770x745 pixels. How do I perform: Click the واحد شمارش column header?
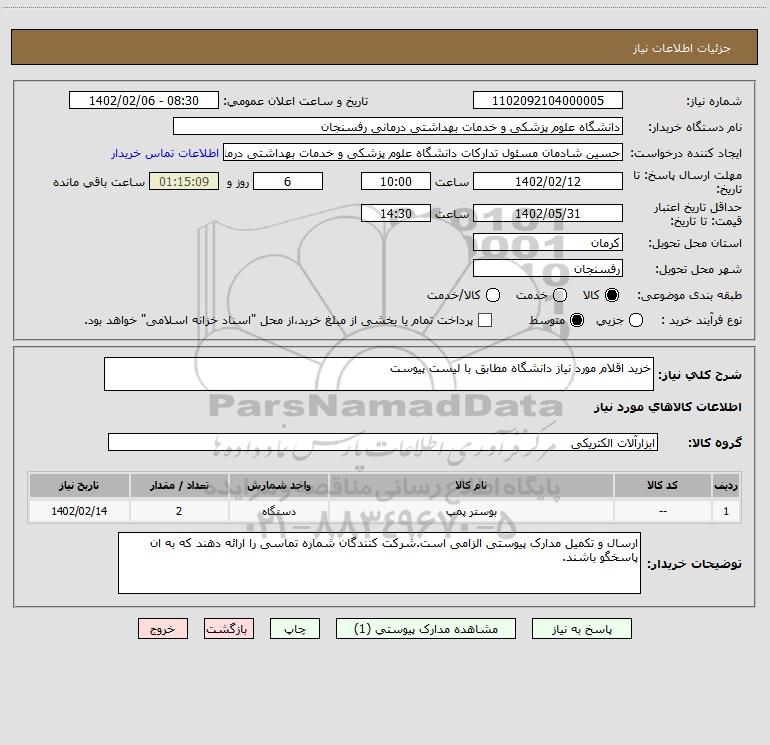click(278, 485)
